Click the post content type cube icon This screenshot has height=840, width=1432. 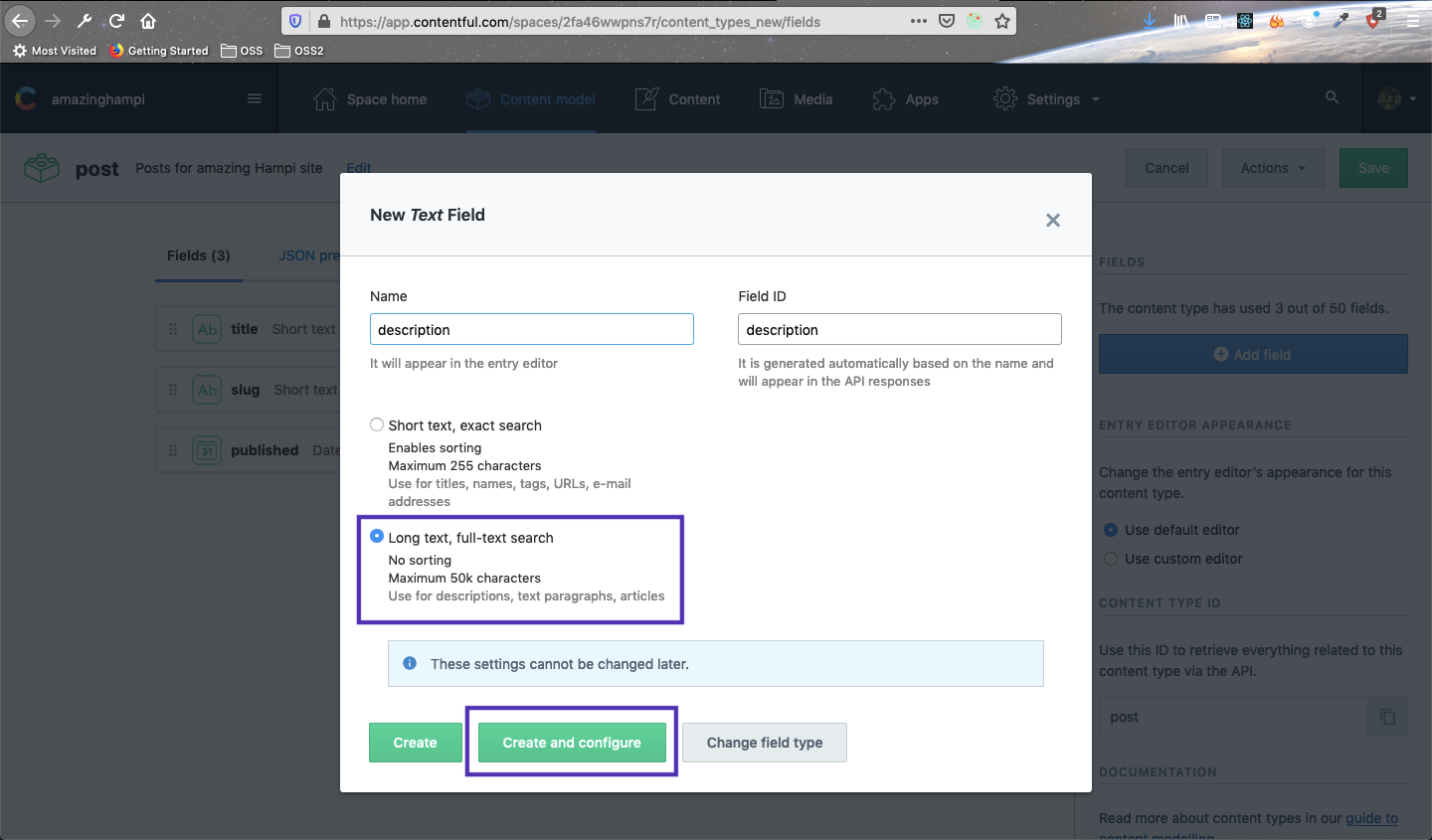tap(42, 168)
